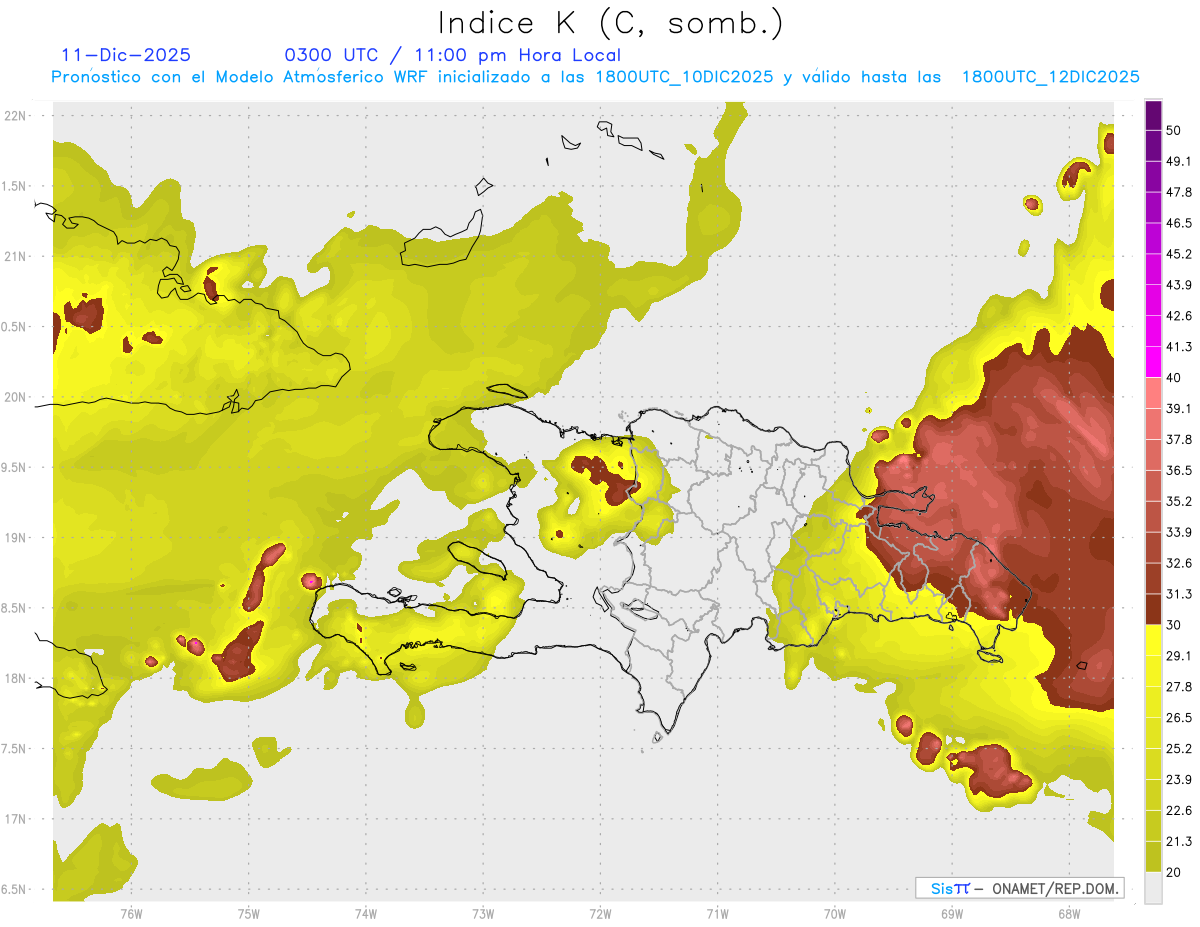
Task: Click the color bar label '47.8'
Action: point(1179,192)
